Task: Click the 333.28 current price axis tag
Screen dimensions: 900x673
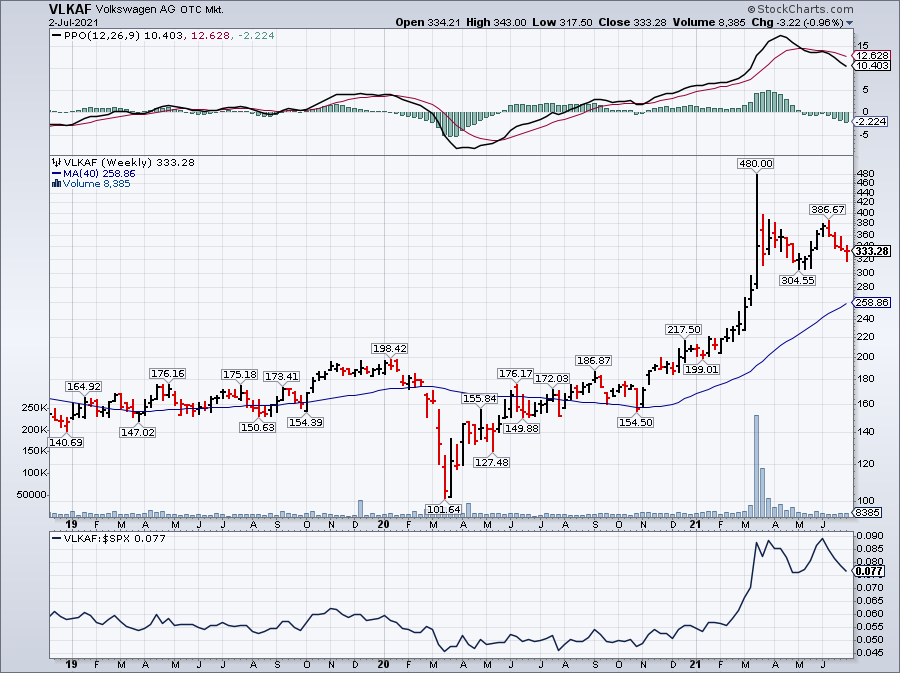Action: tap(866, 250)
